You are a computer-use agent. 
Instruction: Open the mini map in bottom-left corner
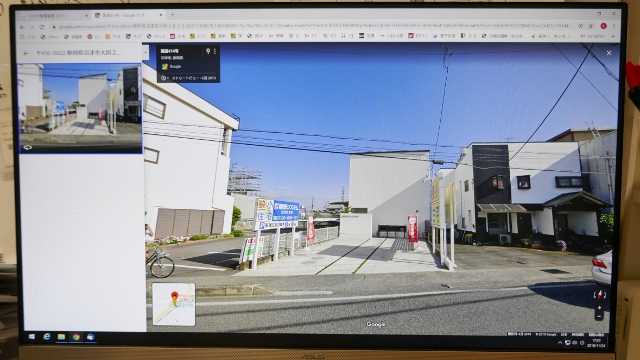tap(173, 304)
